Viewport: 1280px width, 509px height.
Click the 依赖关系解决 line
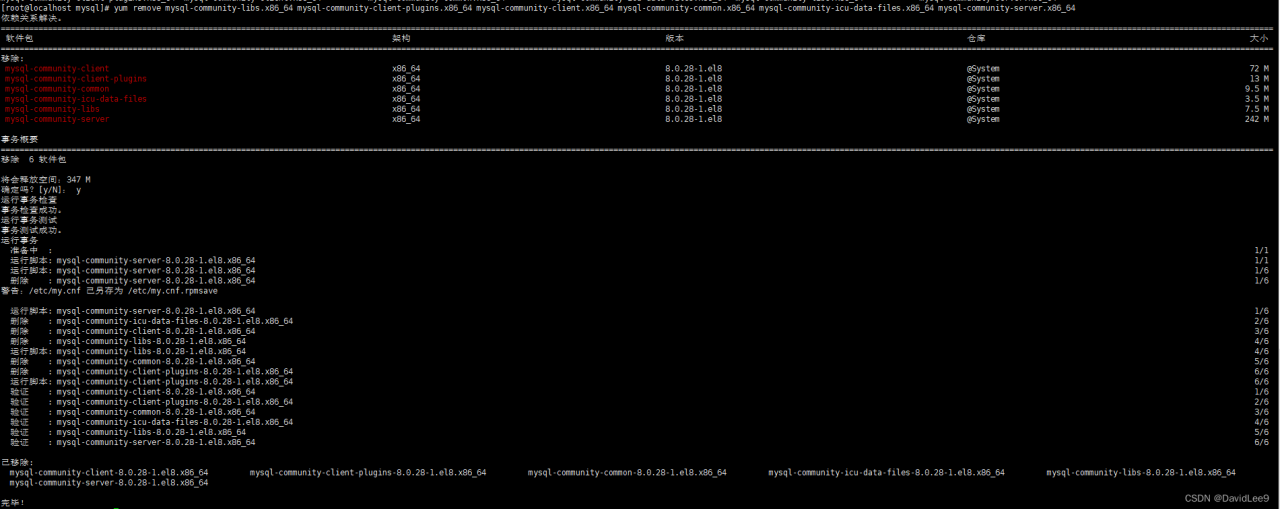coord(31,17)
